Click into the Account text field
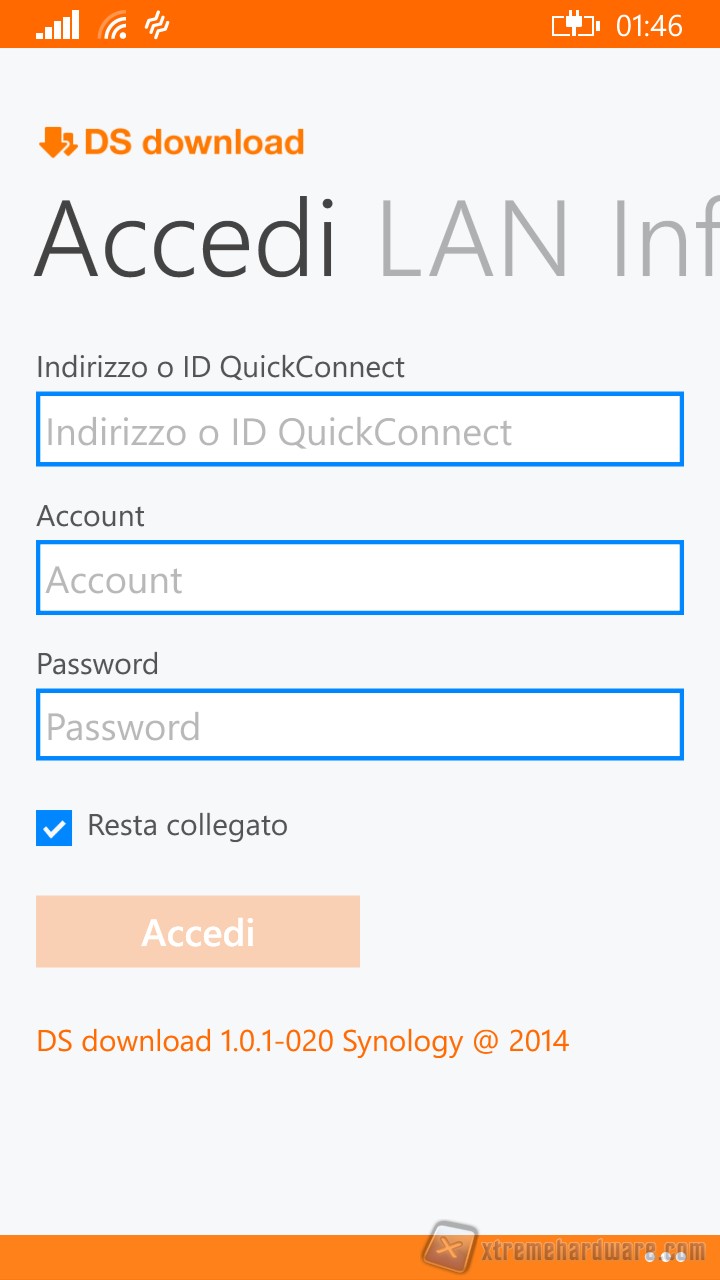 click(360, 578)
